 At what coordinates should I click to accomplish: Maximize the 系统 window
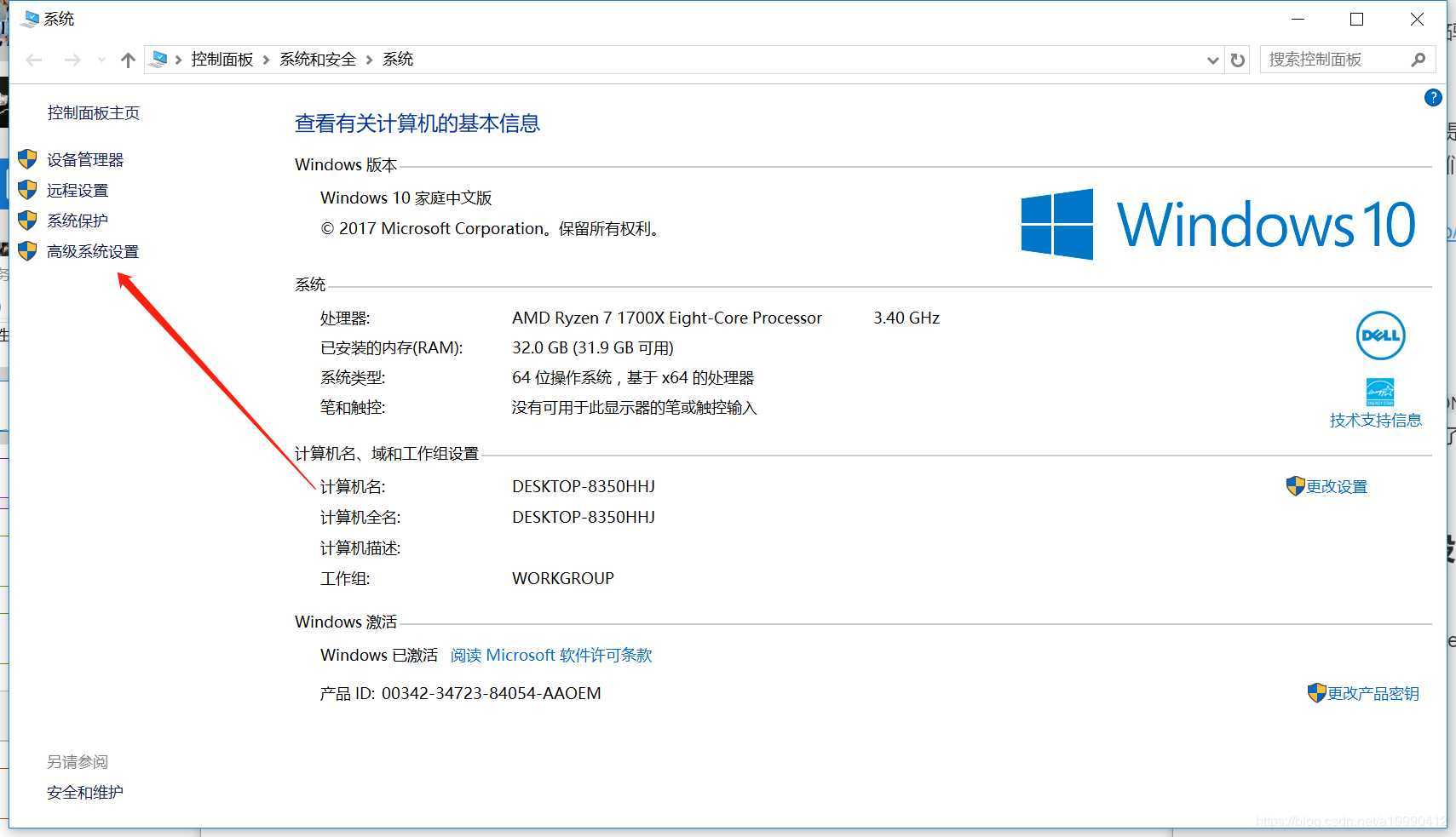tap(1357, 19)
